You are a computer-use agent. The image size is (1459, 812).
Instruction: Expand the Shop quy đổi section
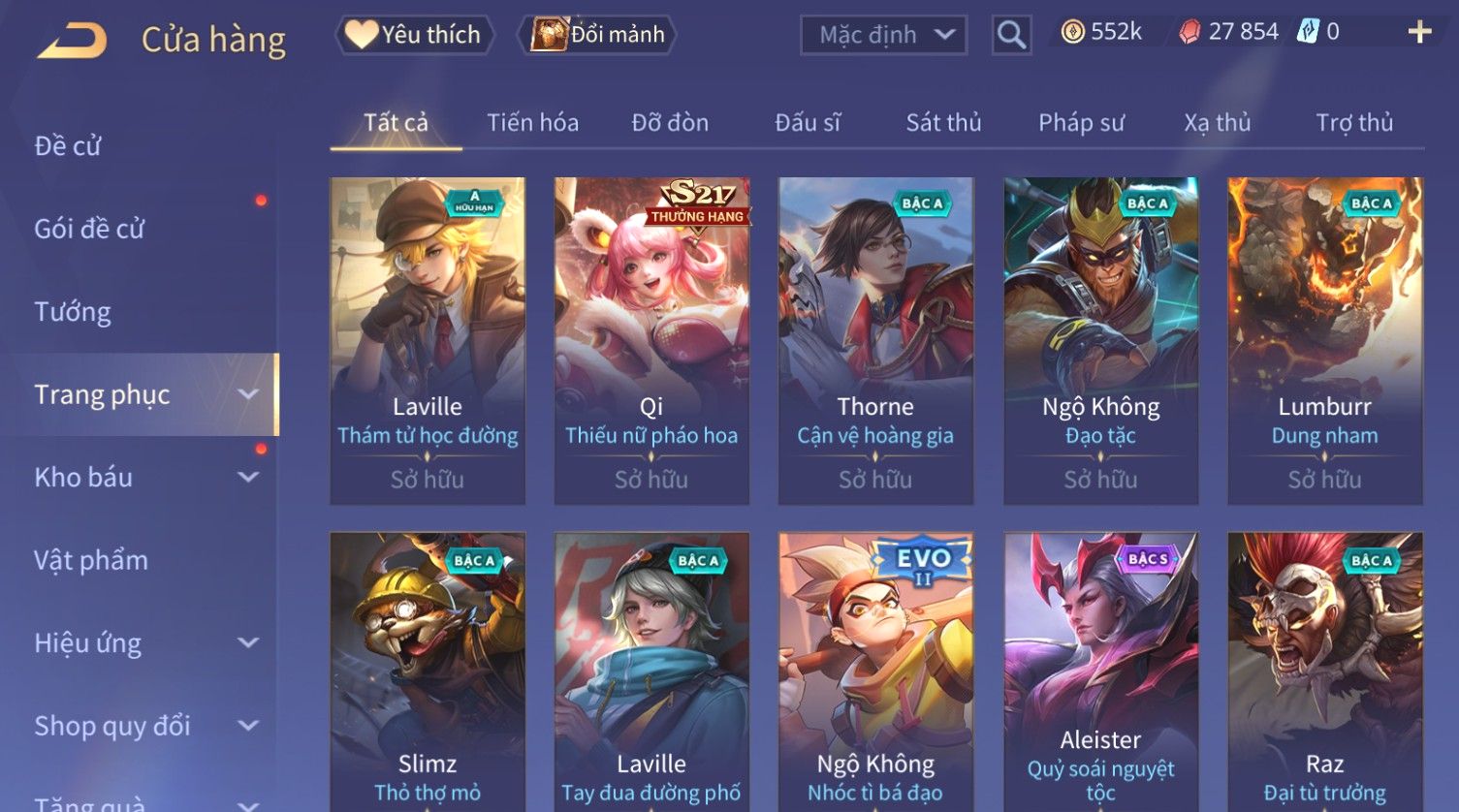(249, 726)
